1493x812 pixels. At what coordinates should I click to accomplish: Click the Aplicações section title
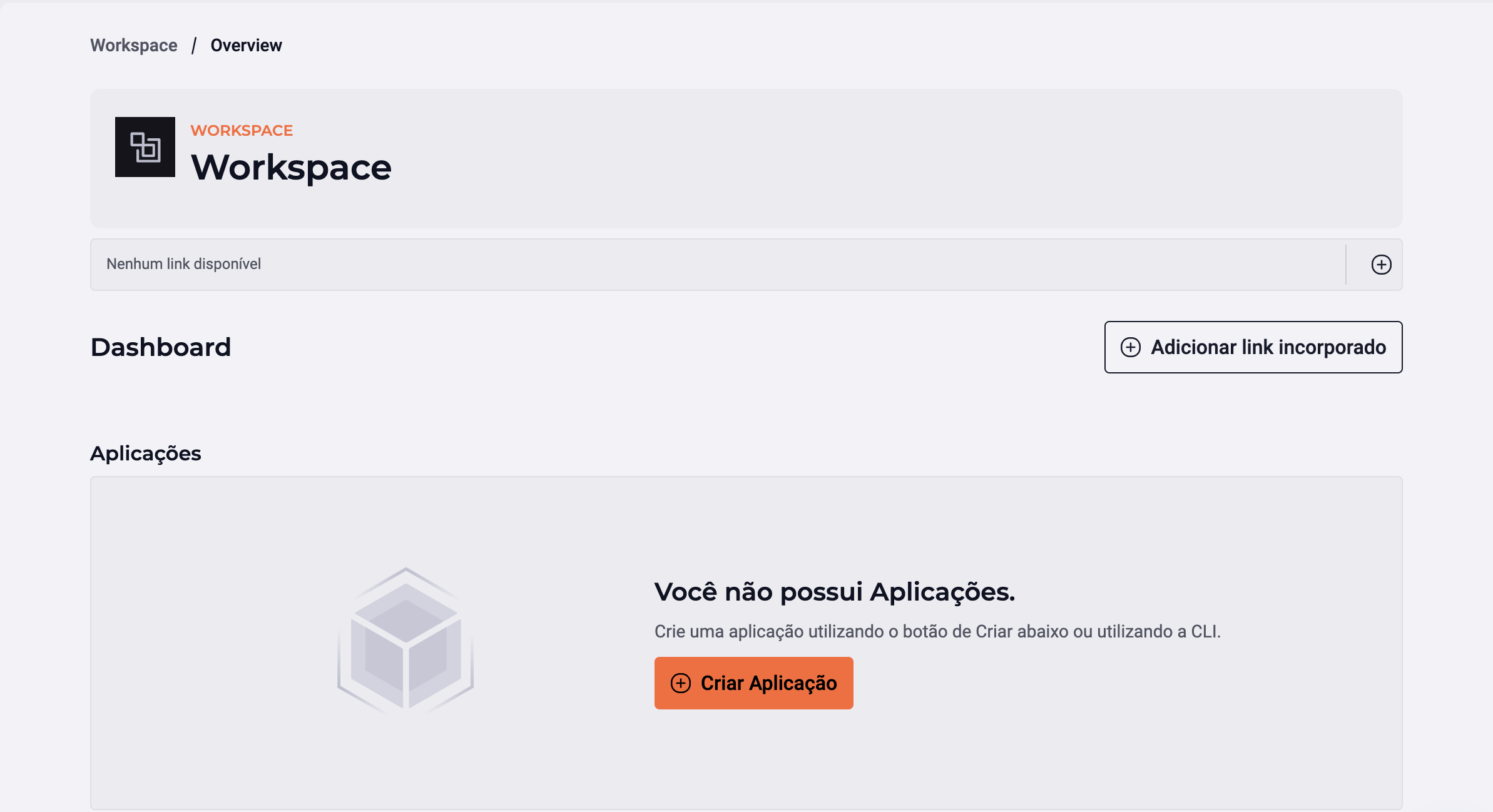146,453
